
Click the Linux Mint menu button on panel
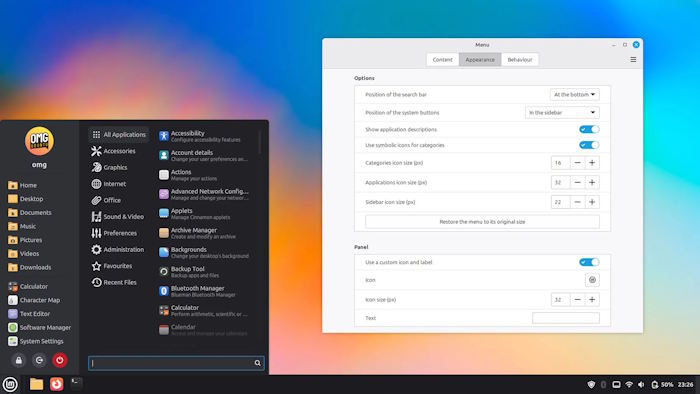coord(10,384)
